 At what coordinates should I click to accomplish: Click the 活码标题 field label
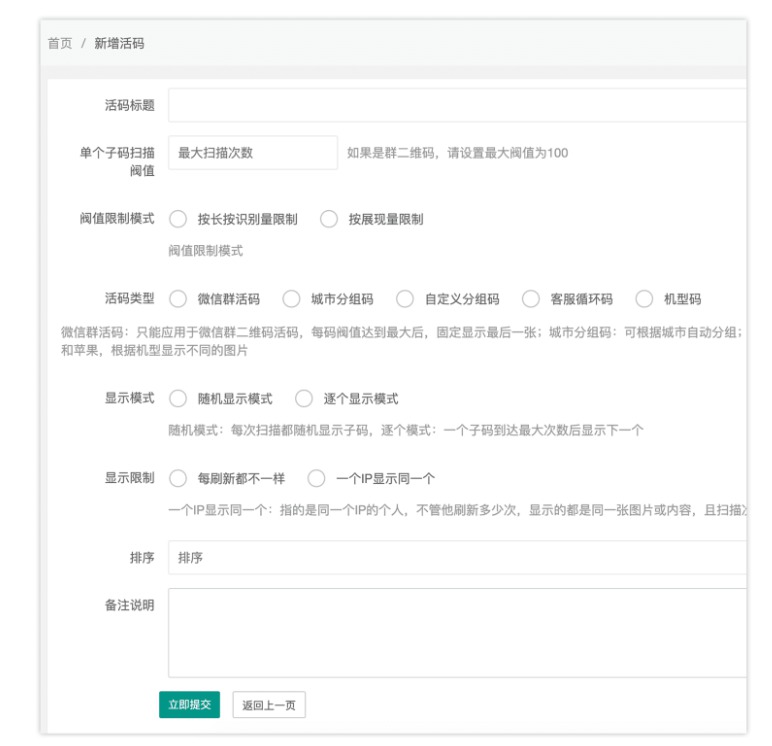(x=129, y=105)
